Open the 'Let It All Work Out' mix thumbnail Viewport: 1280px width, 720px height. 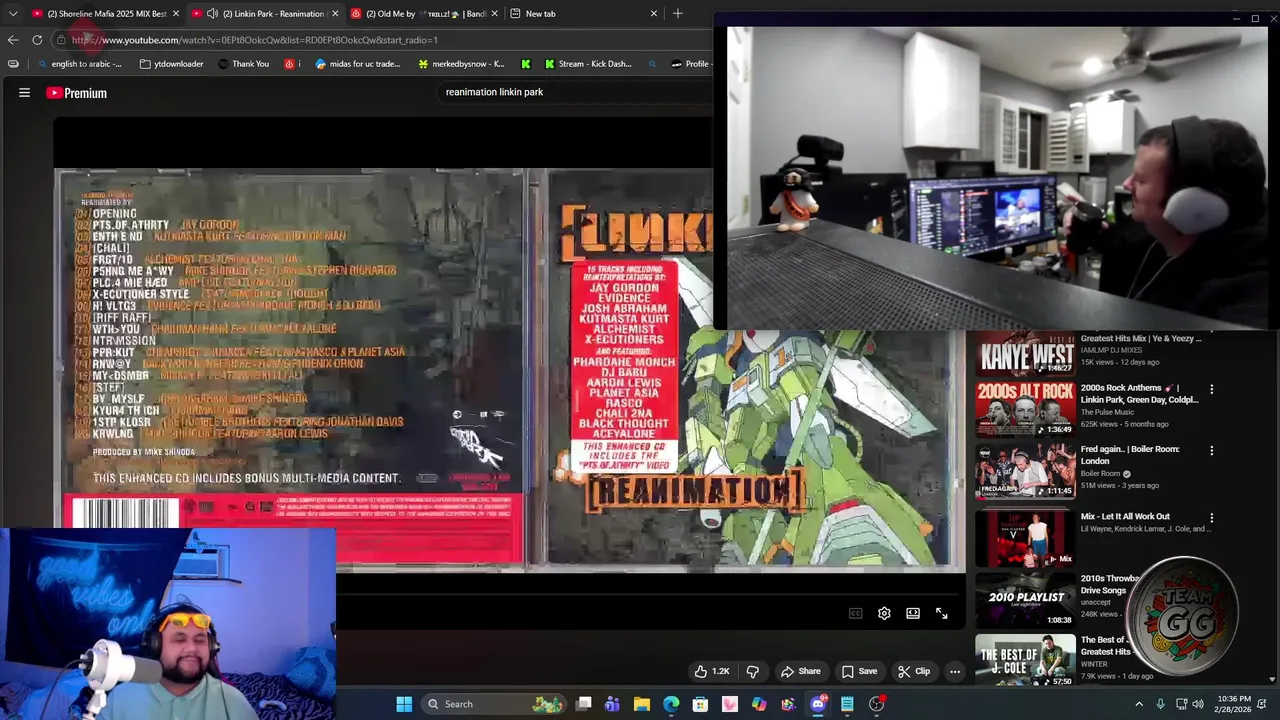point(1025,538)
